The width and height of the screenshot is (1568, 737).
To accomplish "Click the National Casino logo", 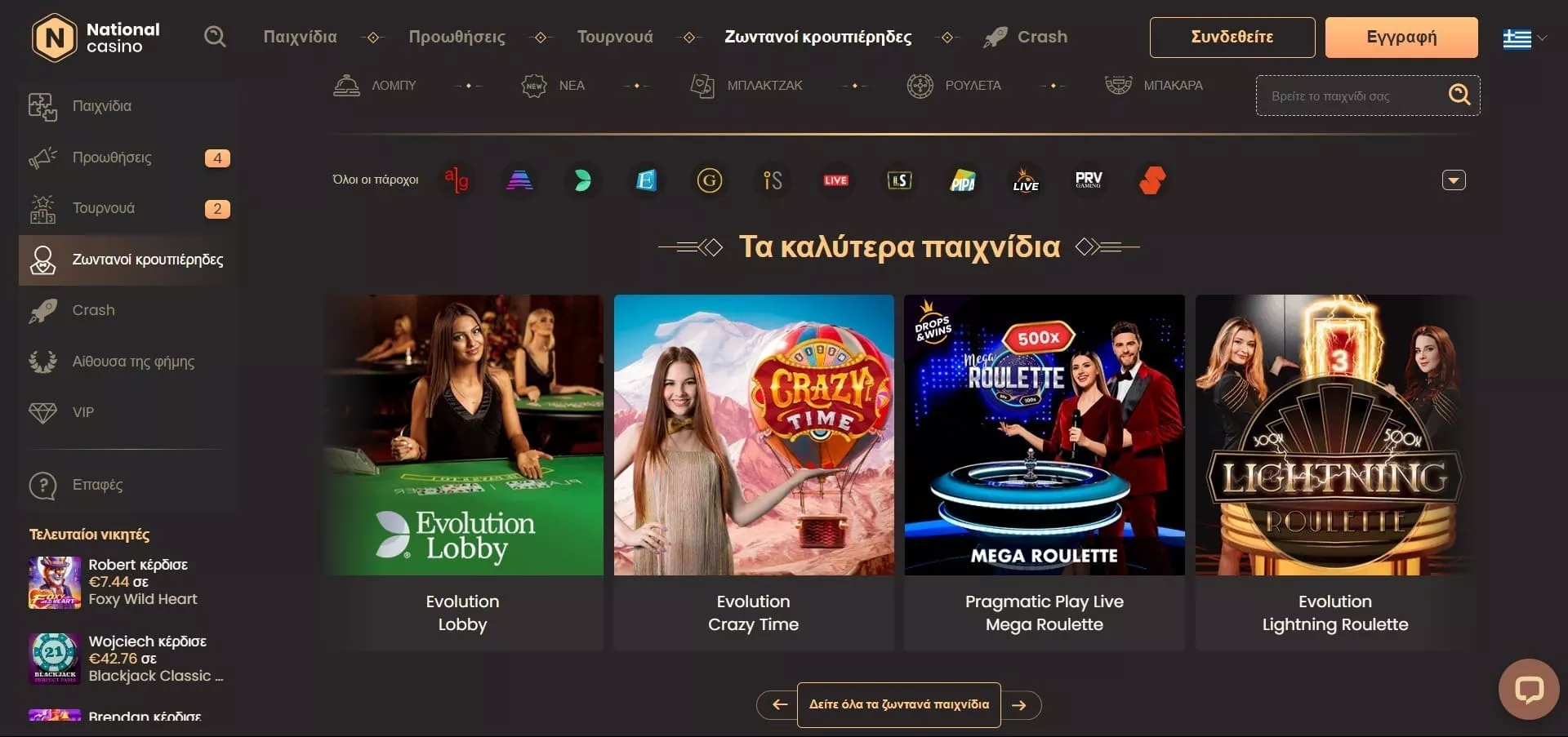I will (96, 38).
